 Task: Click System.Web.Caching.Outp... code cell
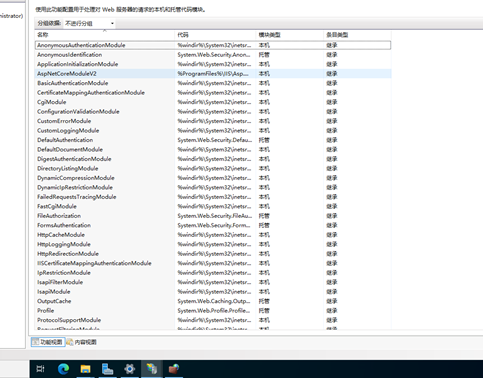coord(214,301)
